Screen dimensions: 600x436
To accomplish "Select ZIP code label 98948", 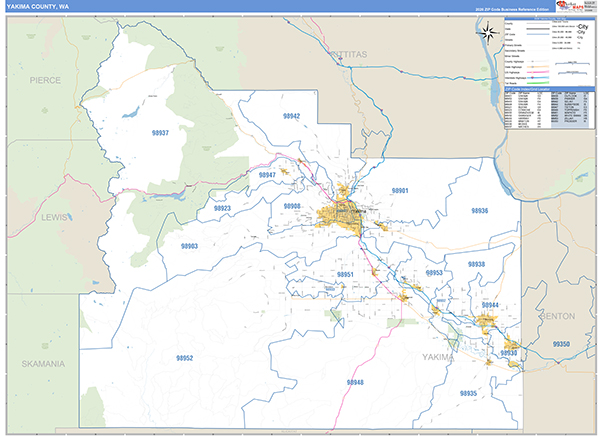I will click(x=355, y=382).
